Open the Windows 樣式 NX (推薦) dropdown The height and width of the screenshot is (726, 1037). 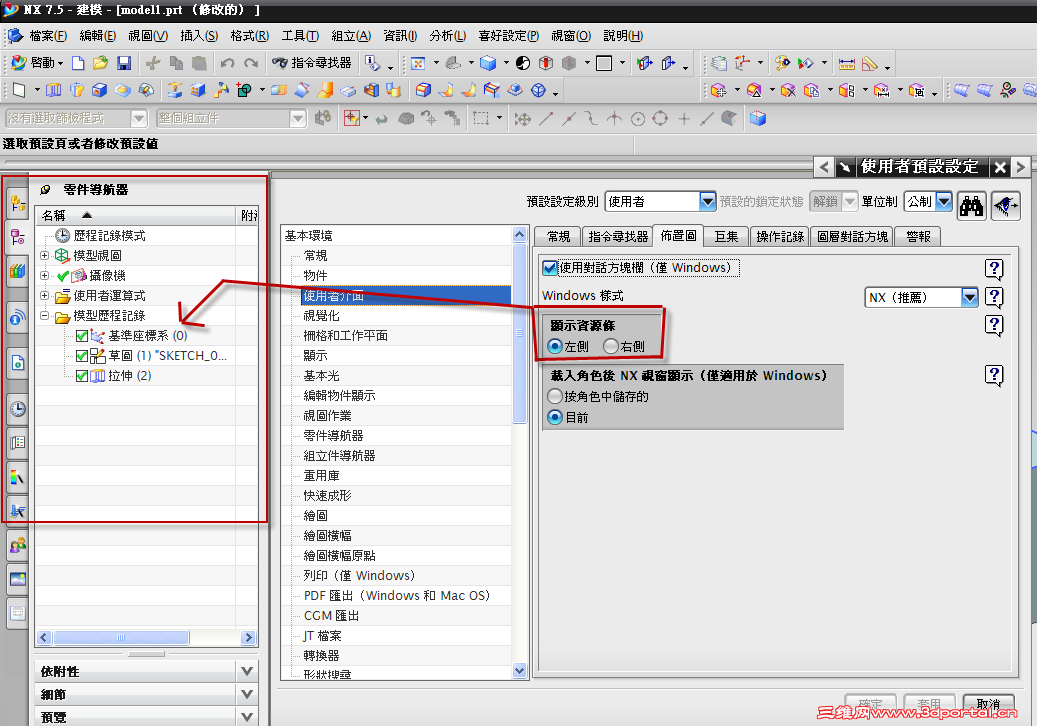click(x=970, y=298)
